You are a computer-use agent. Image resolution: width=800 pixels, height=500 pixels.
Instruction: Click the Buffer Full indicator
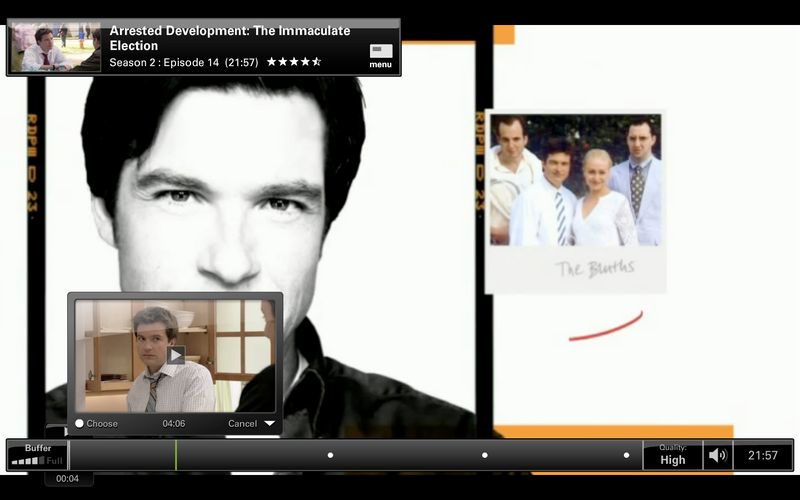pyautogui.click(x=38, y=455)
